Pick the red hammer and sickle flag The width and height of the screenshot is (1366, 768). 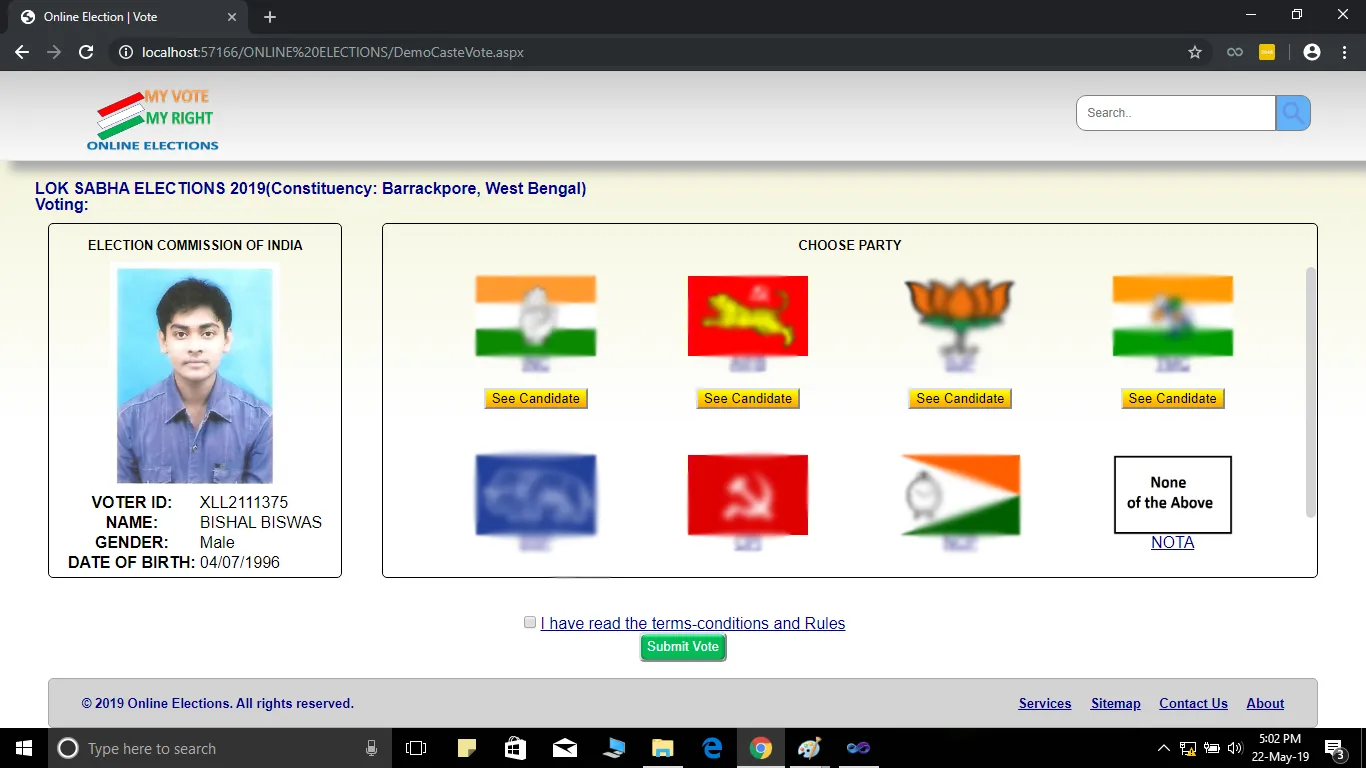pos(748,495)
